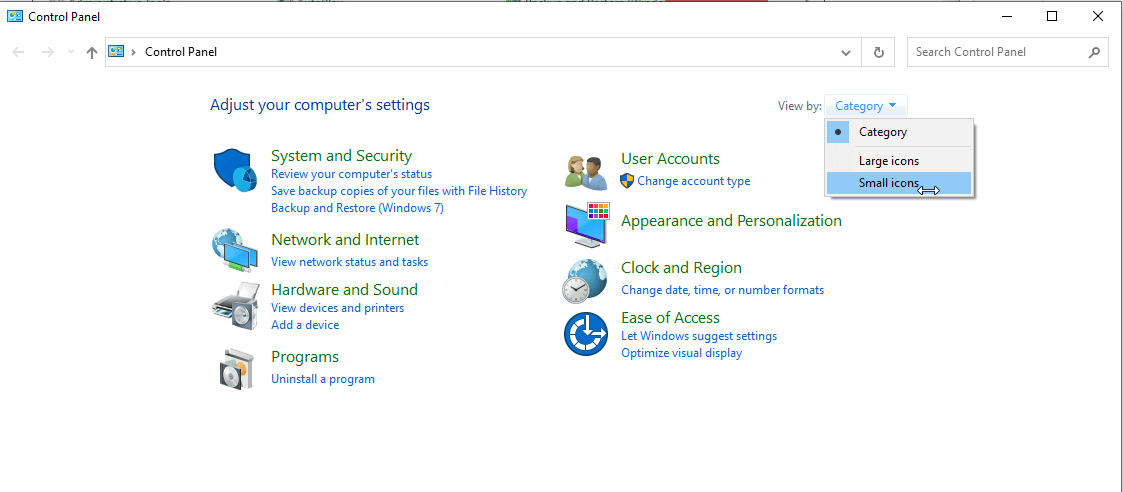Go up one folder level
1123x492 pixels.
click(92, 52)
